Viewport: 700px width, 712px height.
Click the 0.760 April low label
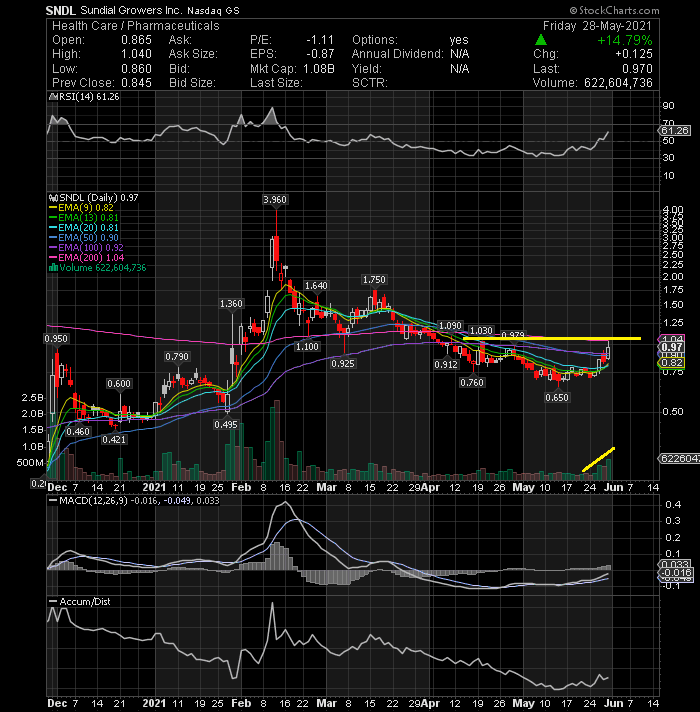(x=472, y=383)
